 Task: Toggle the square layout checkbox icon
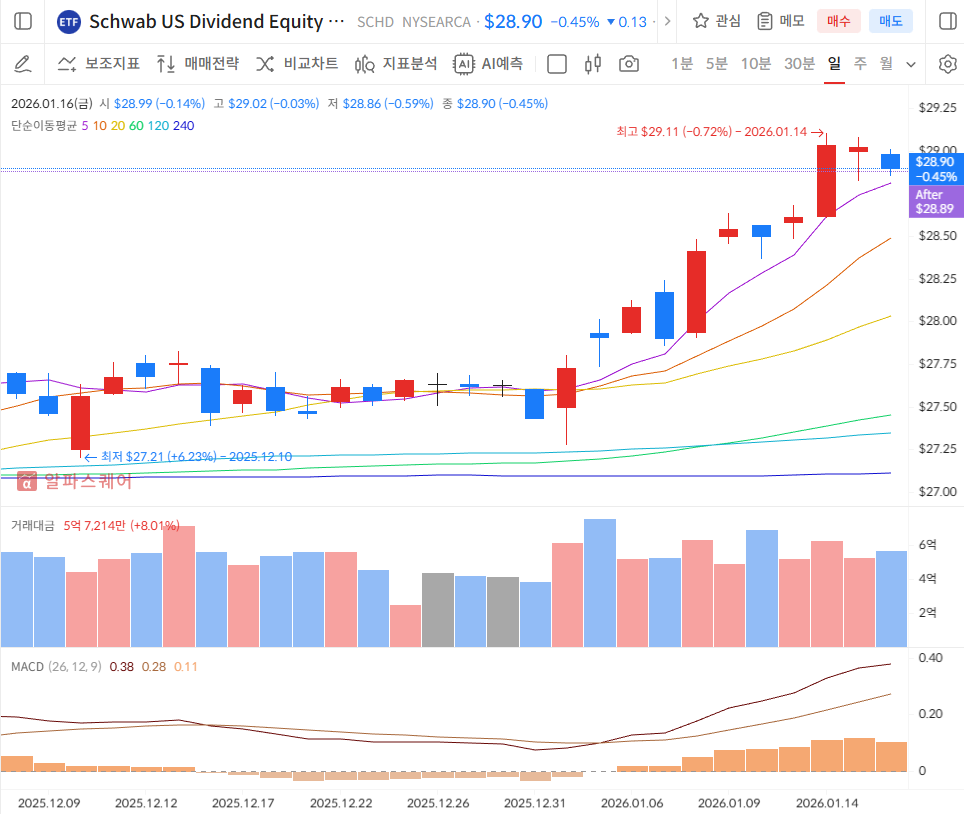tap(557, 64)
